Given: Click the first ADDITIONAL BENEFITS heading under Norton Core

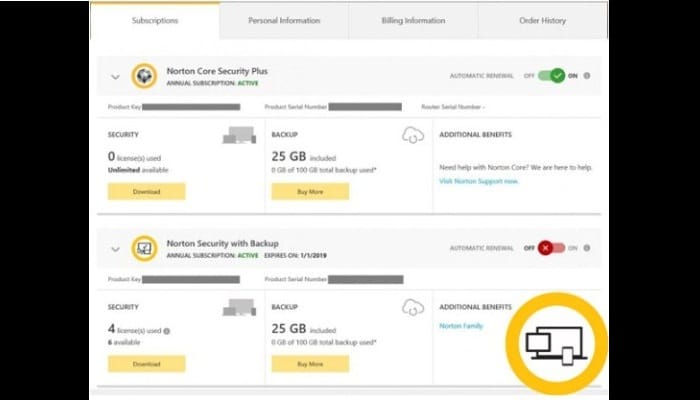Looking at the screenshot, I should pos(475,135).
